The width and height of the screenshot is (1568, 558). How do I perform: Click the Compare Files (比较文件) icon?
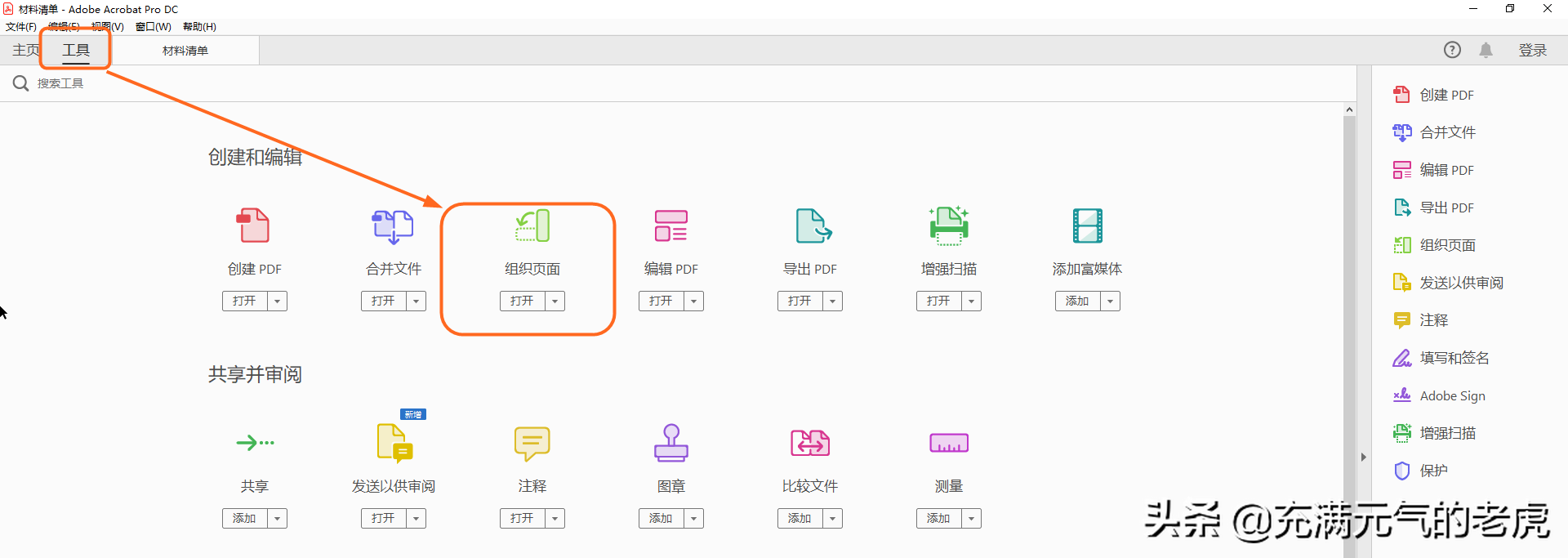pyautogui.click(x=810, y=443)
